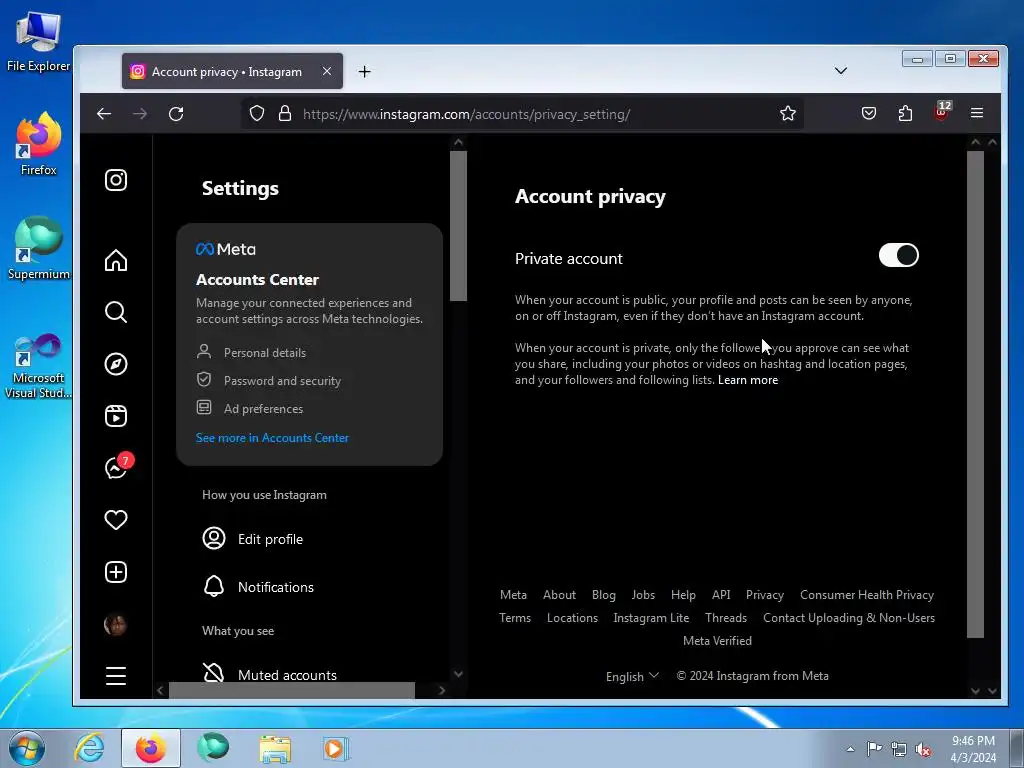The image size is (1024, 768).
Task: Click the Meta footer link
Action: (x=513, y=595)
